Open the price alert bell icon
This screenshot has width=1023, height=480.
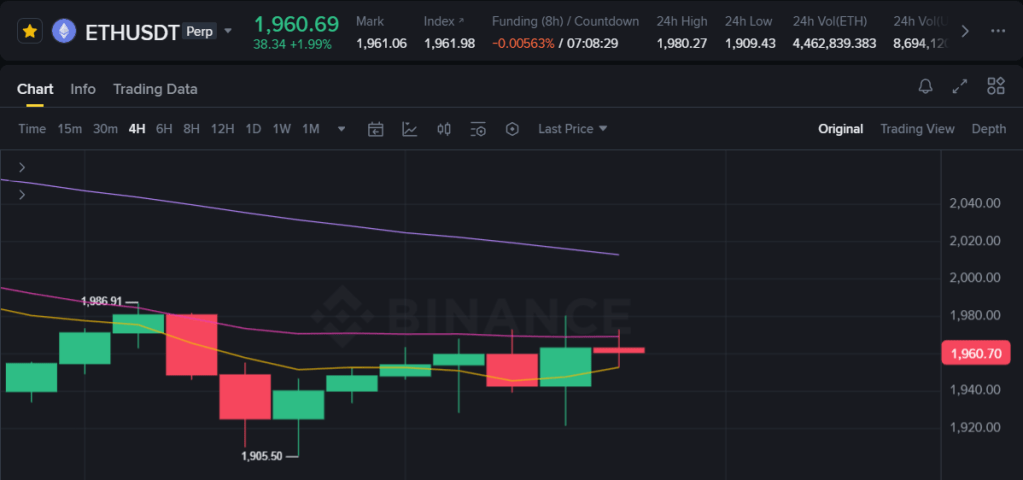(x=925, y=87)
